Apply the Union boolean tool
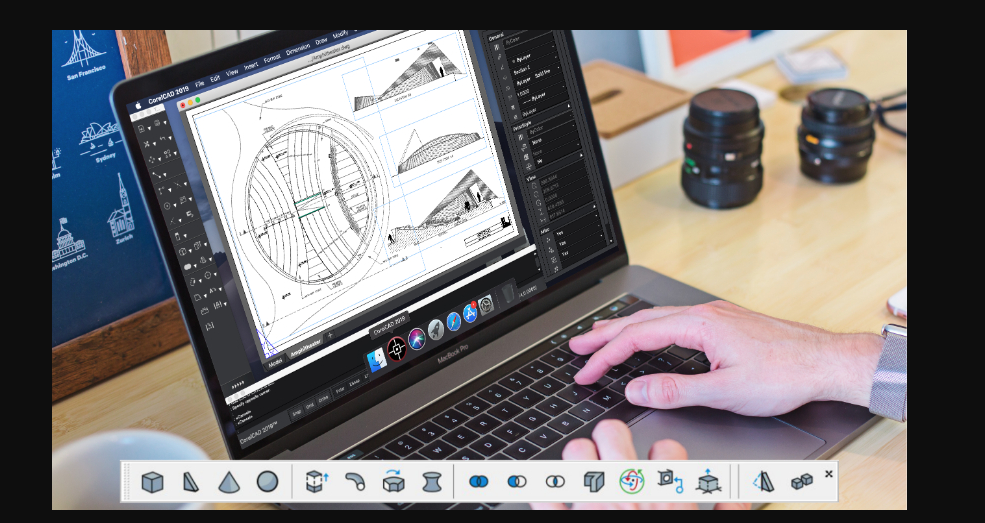The width and height of the screenshot is (985, 523). (x=479, y=481)
